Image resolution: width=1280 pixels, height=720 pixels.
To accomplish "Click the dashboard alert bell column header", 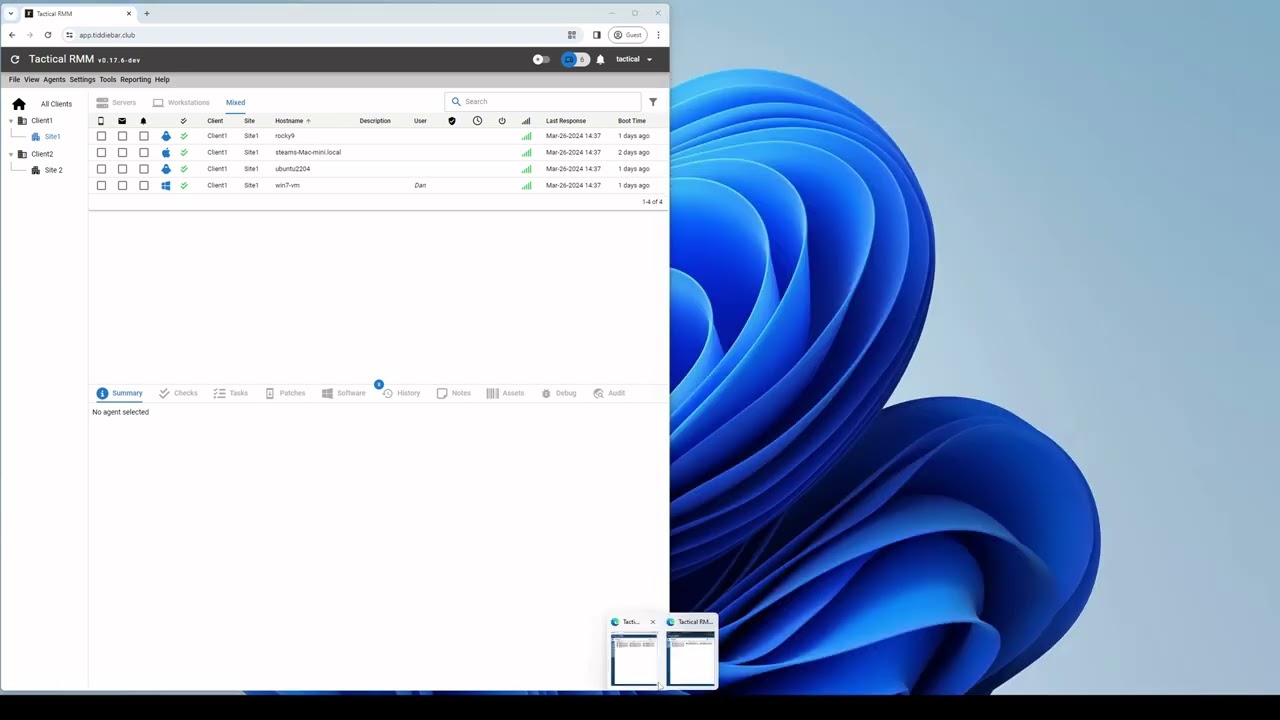I will click(x=143, y=121).
